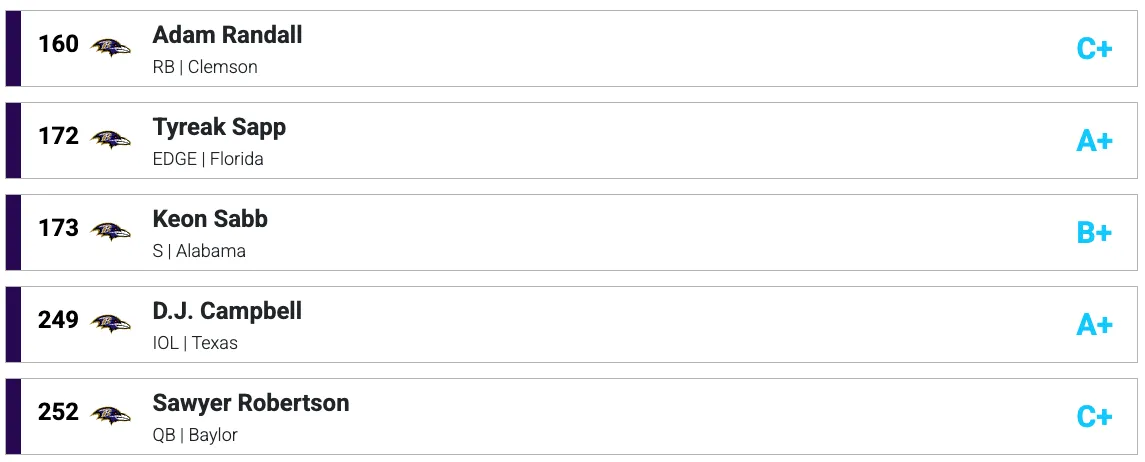This screenshot has height=462, width=1145.
Task: Click Ravens logo beside pick 252
Action: 110,415
